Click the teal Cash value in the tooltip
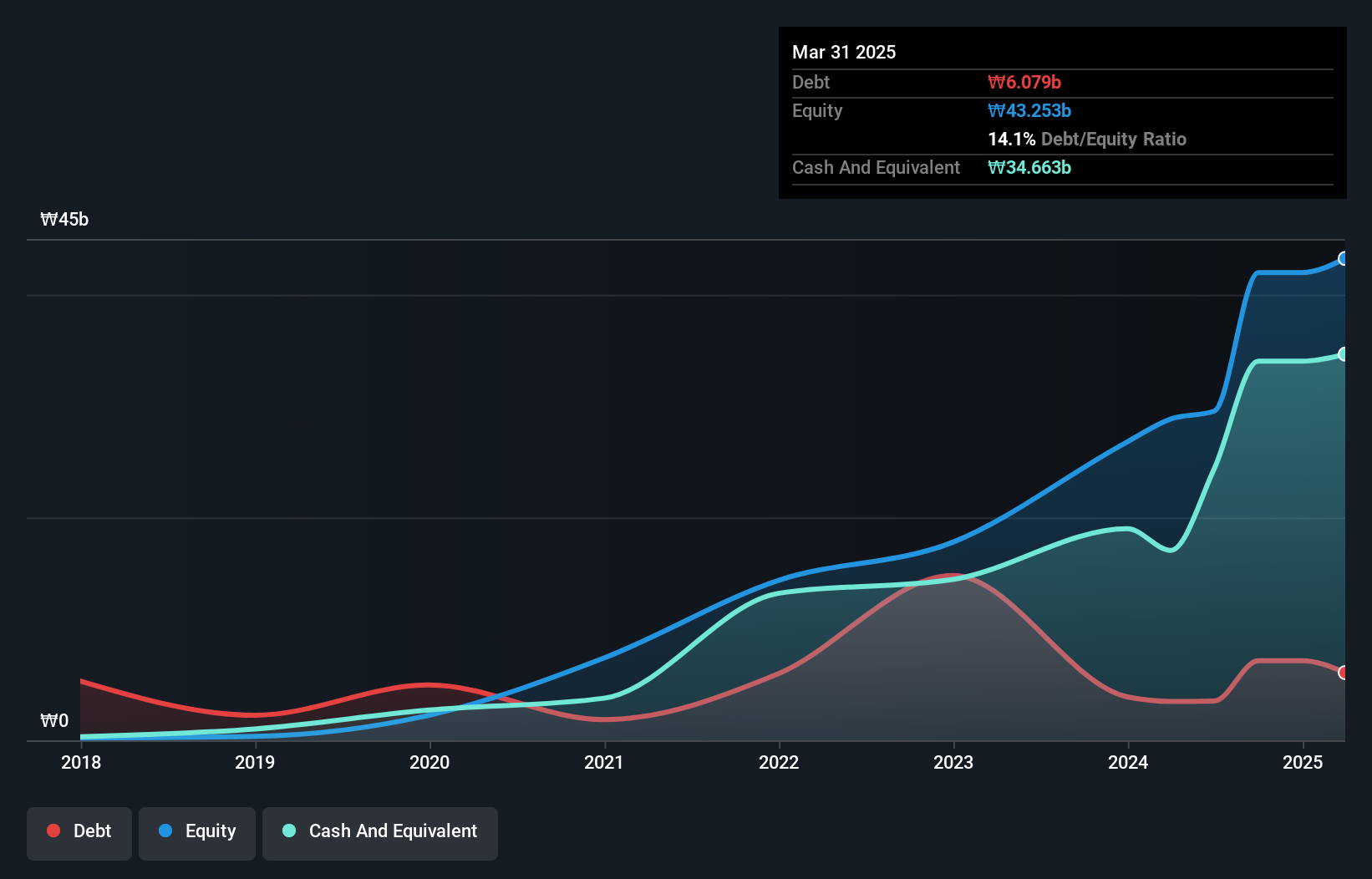 (1029, 167)
